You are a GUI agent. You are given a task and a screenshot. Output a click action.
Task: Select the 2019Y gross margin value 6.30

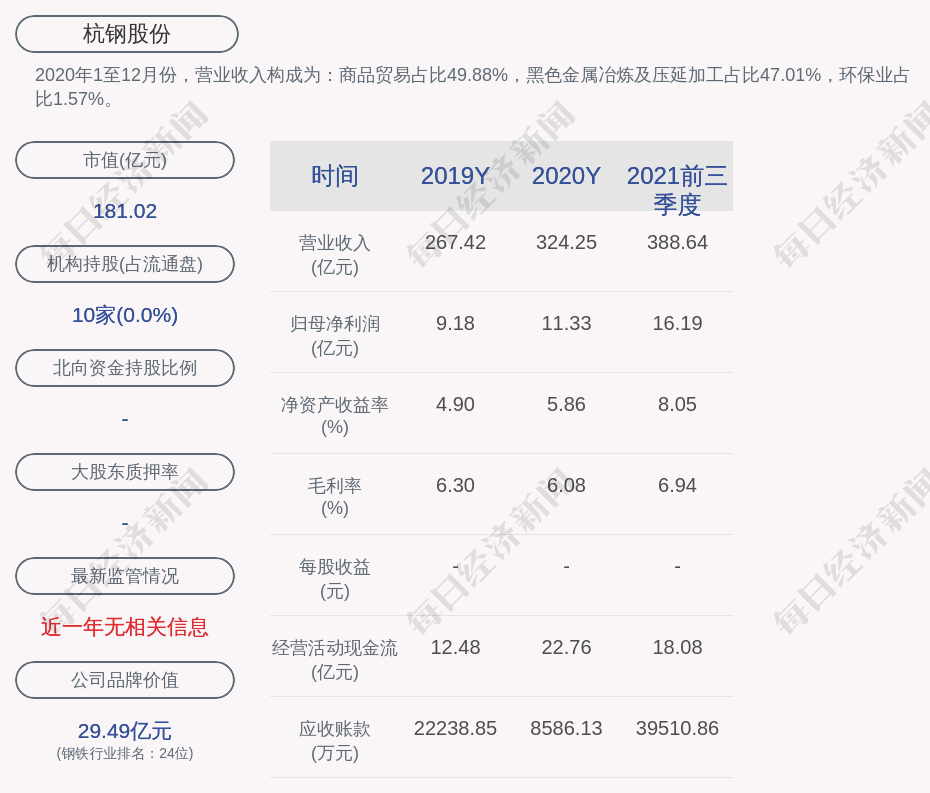pyautogui.click(x=456, y=485)
